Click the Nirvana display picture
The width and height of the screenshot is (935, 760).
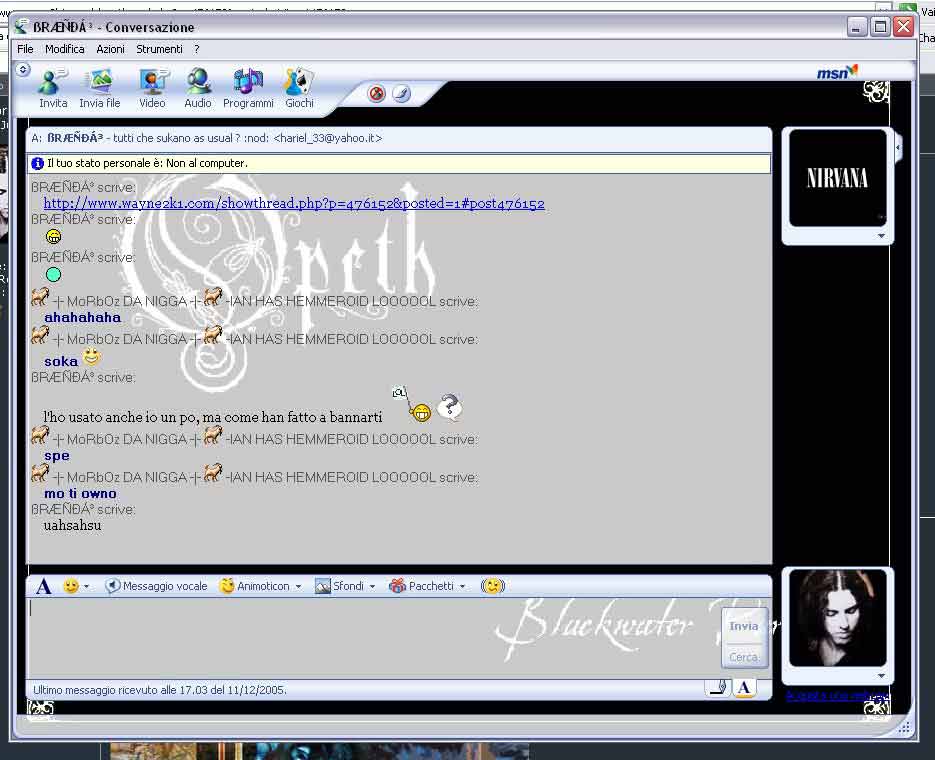837,178
